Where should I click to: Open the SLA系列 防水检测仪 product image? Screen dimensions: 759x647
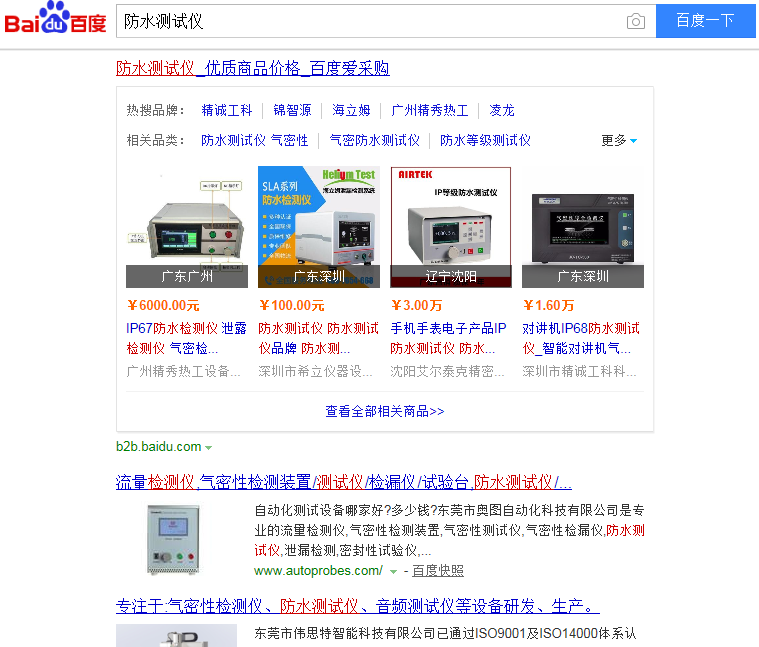319,227
